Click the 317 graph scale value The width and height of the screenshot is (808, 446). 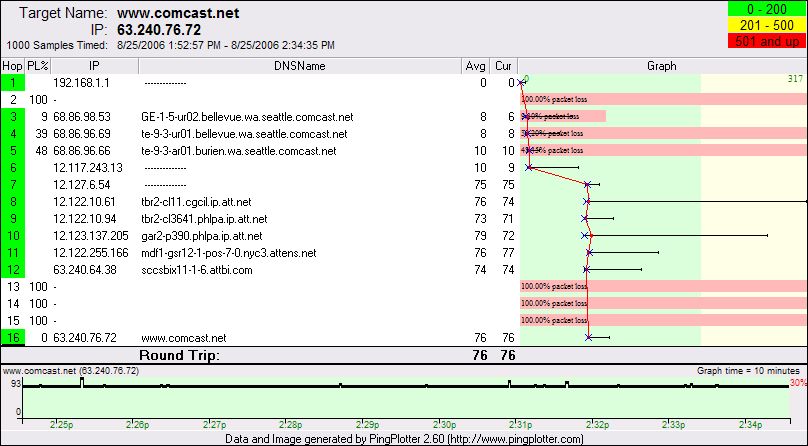[796, 79]
